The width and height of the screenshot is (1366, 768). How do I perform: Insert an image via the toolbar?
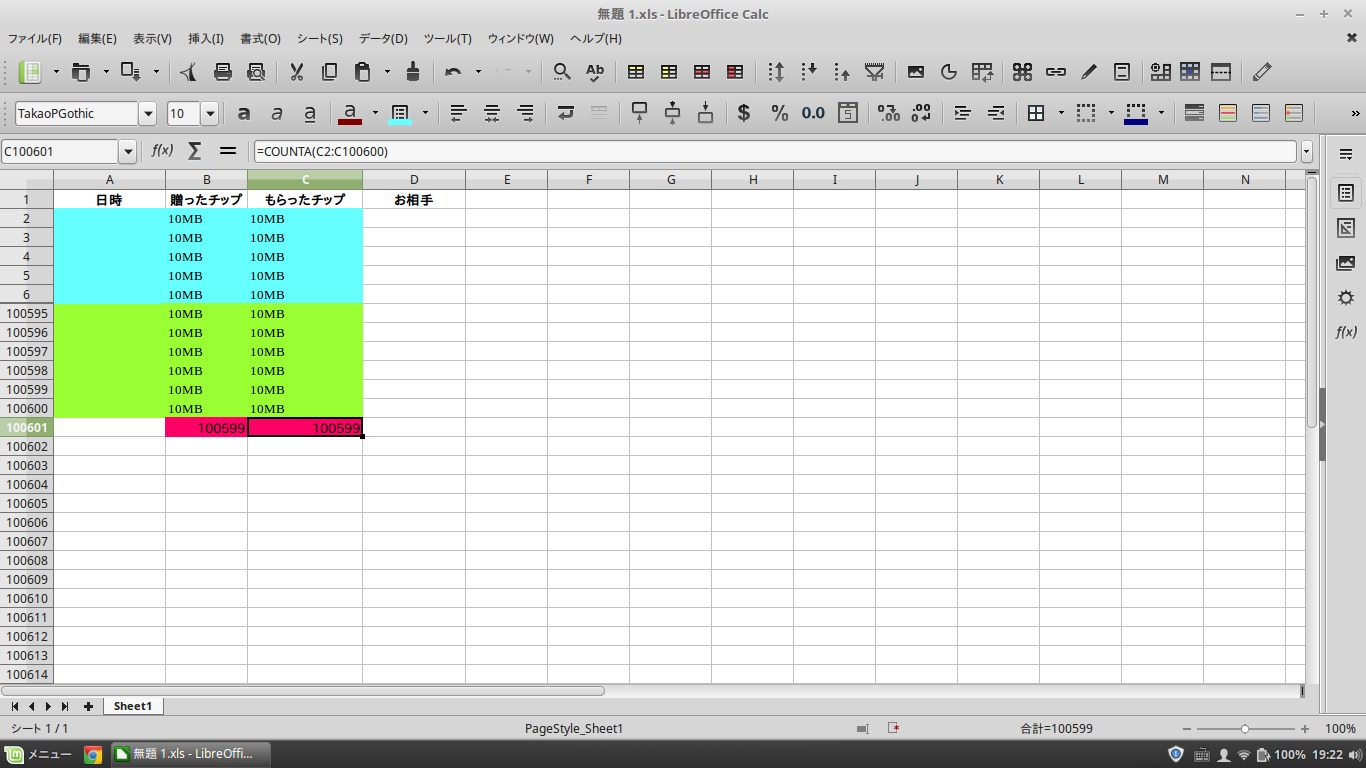[916, 72]
